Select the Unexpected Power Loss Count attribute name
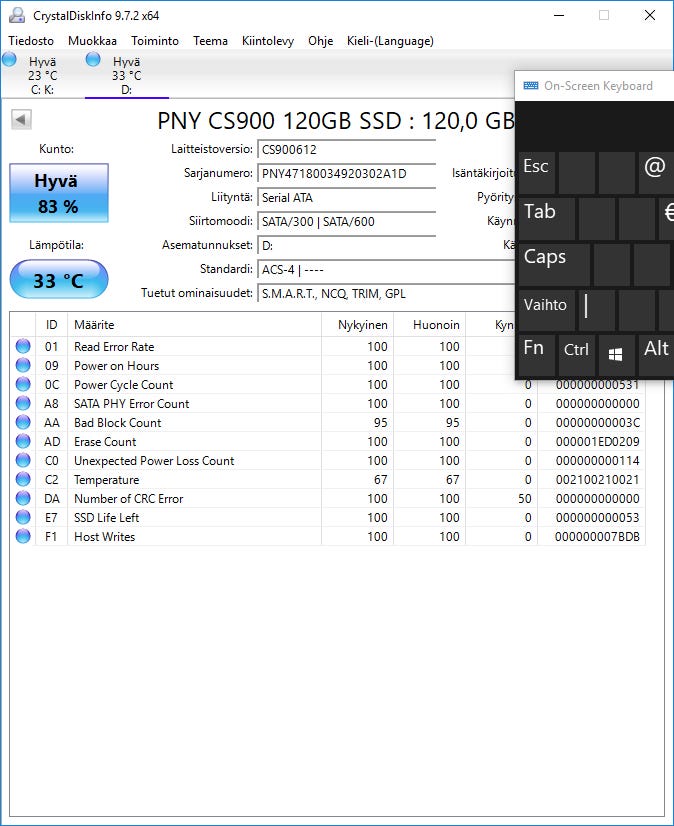Screen dimensions: 674x826 154,460
